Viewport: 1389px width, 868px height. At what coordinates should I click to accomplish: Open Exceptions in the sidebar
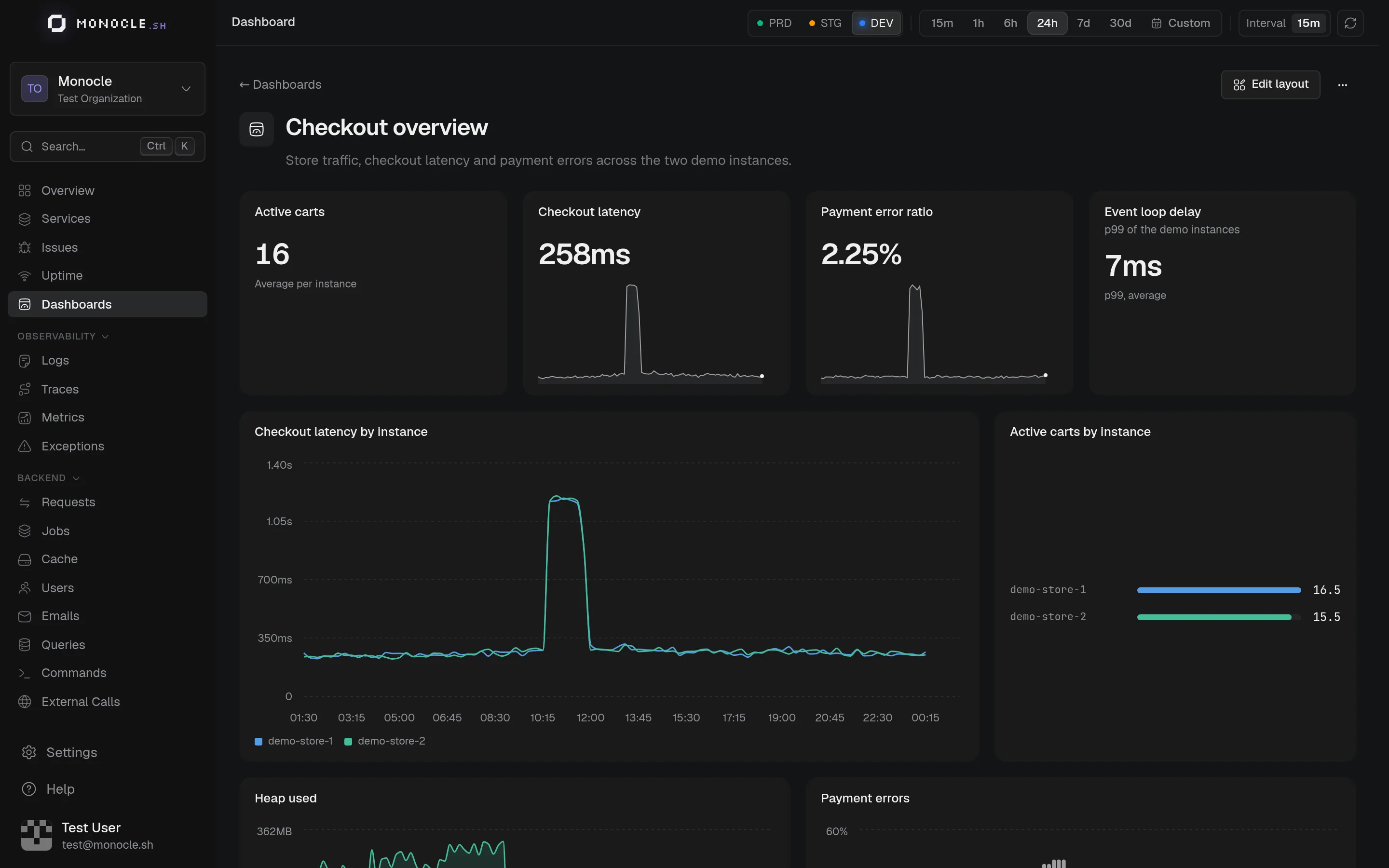[108, 446]
